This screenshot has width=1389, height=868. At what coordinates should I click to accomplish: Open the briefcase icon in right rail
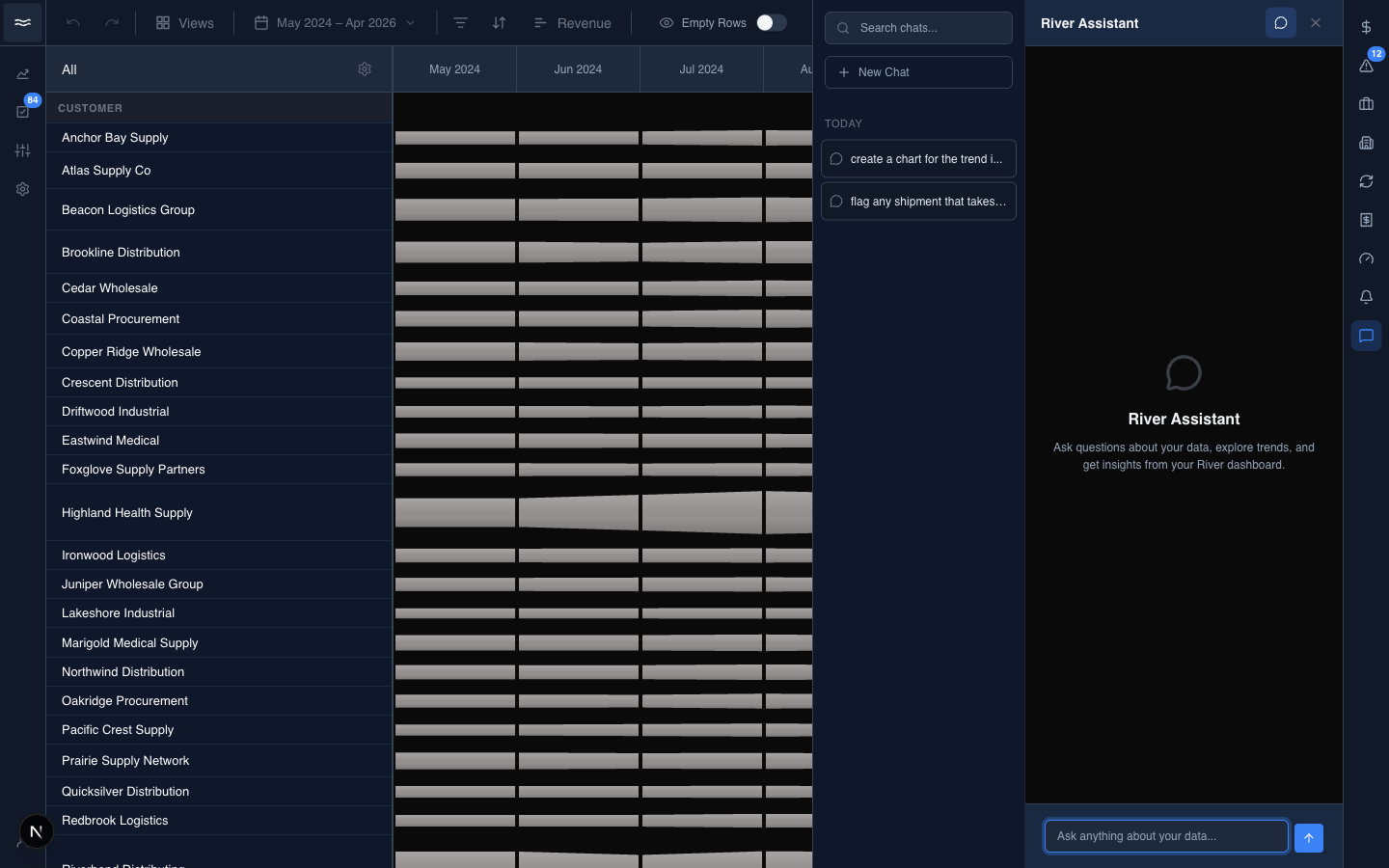[x=1366, y=104]
